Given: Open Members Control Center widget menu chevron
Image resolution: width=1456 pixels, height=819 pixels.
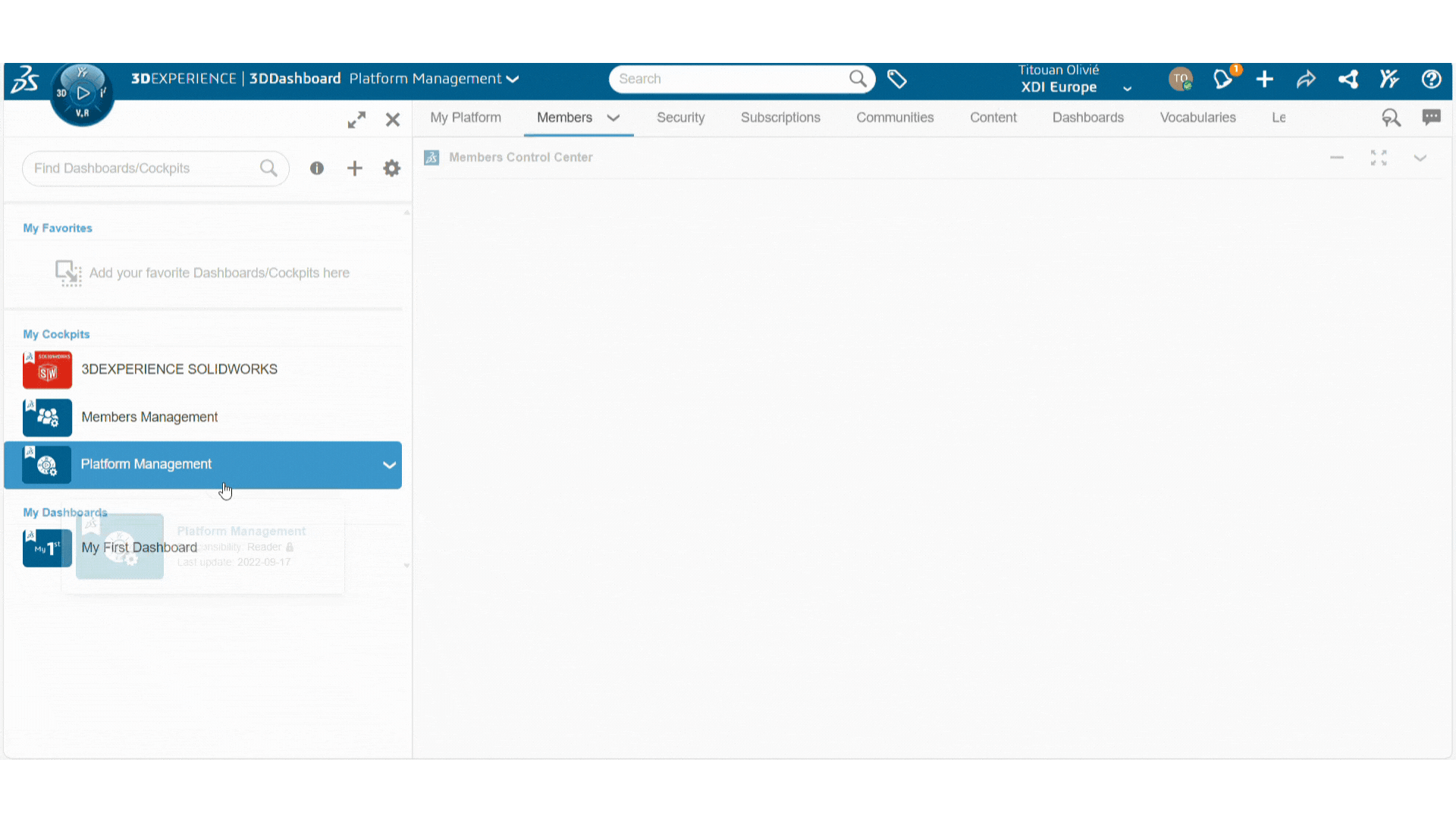Looking at the screenshot, I should 1420,158.
